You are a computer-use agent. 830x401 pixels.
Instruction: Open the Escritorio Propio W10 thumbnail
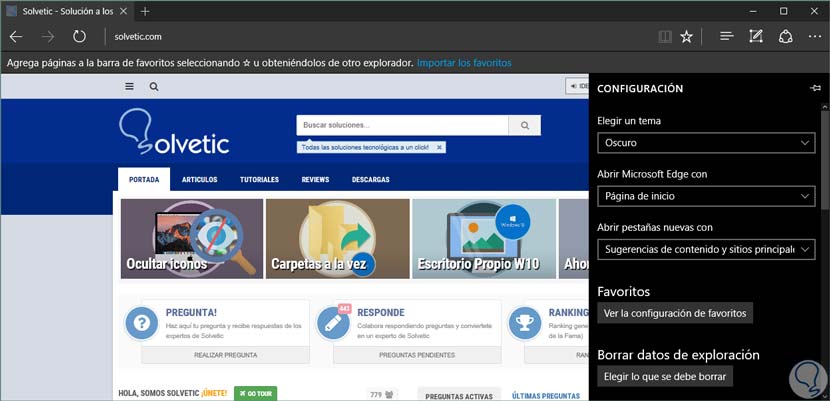484,239
